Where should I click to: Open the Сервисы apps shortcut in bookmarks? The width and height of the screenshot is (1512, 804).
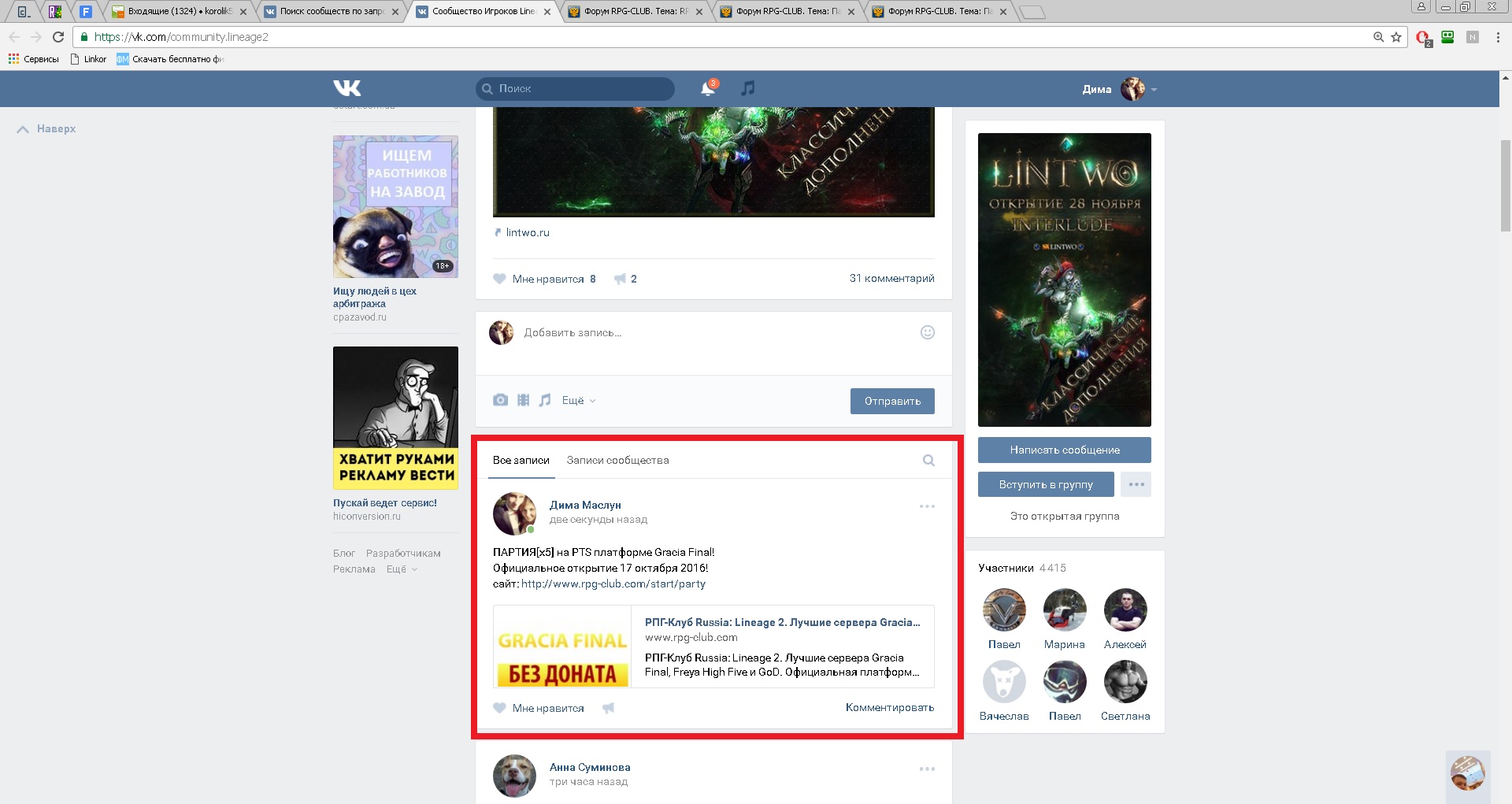(33, 59)
